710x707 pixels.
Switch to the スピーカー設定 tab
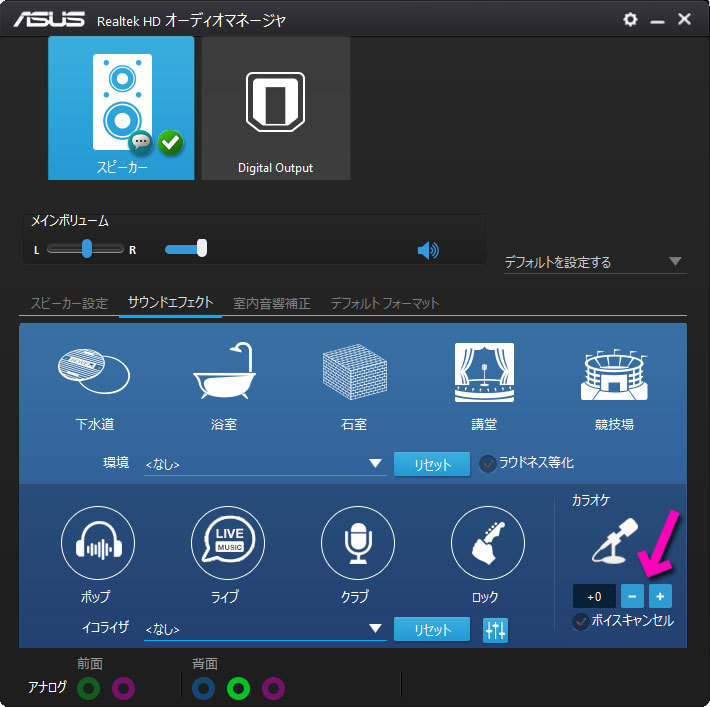(69, 303)
